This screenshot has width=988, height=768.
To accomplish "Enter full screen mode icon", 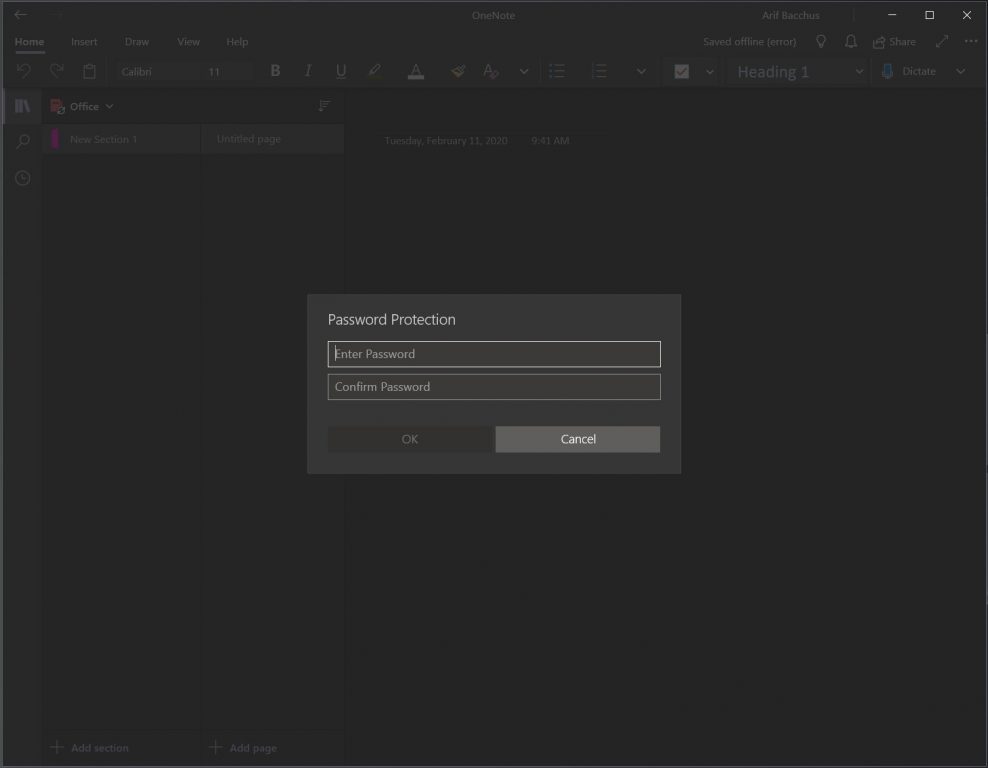I will point(942,42).
